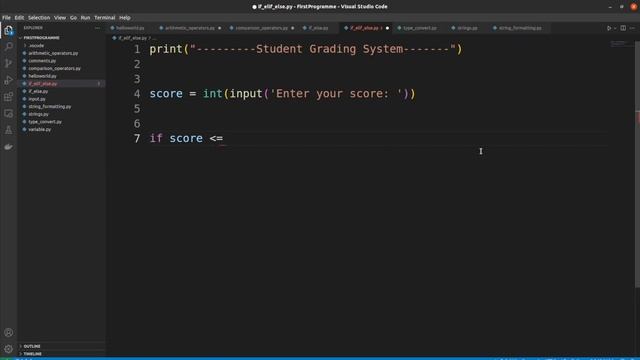Open the Edit menu
640x360 pixels.
click(x=19, y=18)
